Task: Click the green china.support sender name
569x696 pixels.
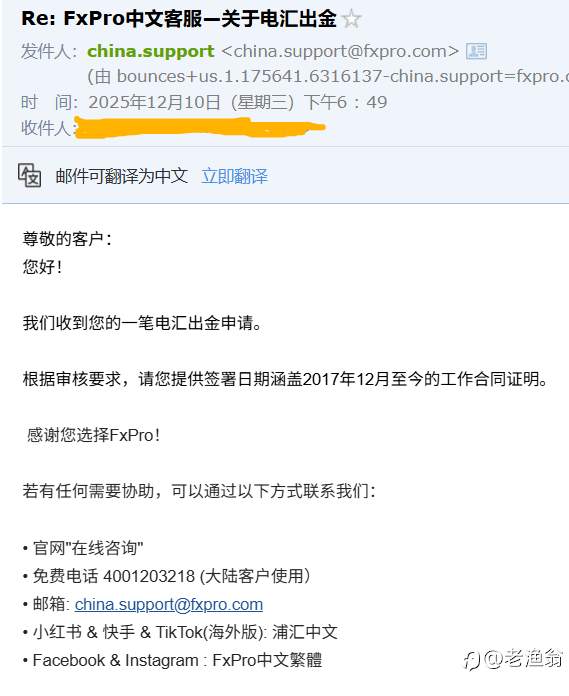Action: [x=151, y=51]
